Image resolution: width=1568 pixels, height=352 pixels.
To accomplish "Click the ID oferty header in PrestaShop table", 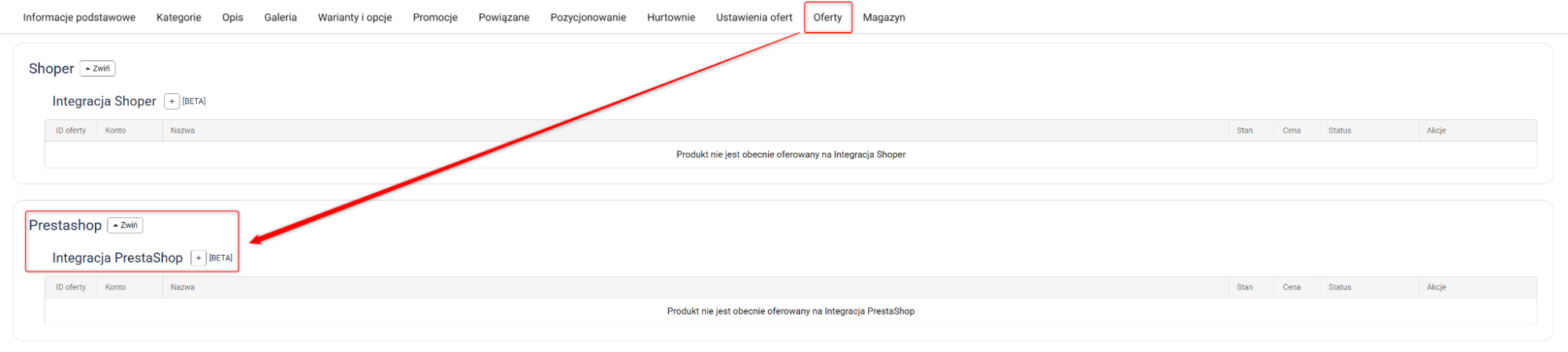I will point(71,287).
